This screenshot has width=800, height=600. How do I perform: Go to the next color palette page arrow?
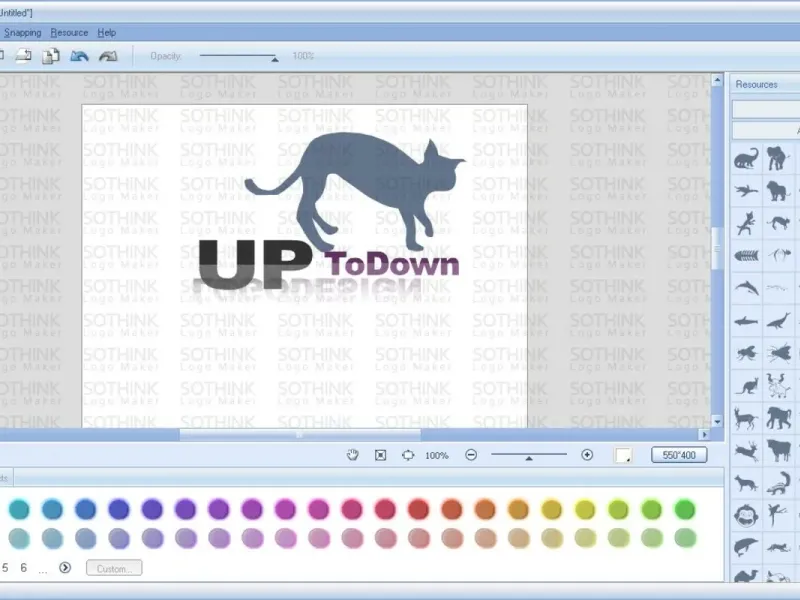click(x=65, y=567)
